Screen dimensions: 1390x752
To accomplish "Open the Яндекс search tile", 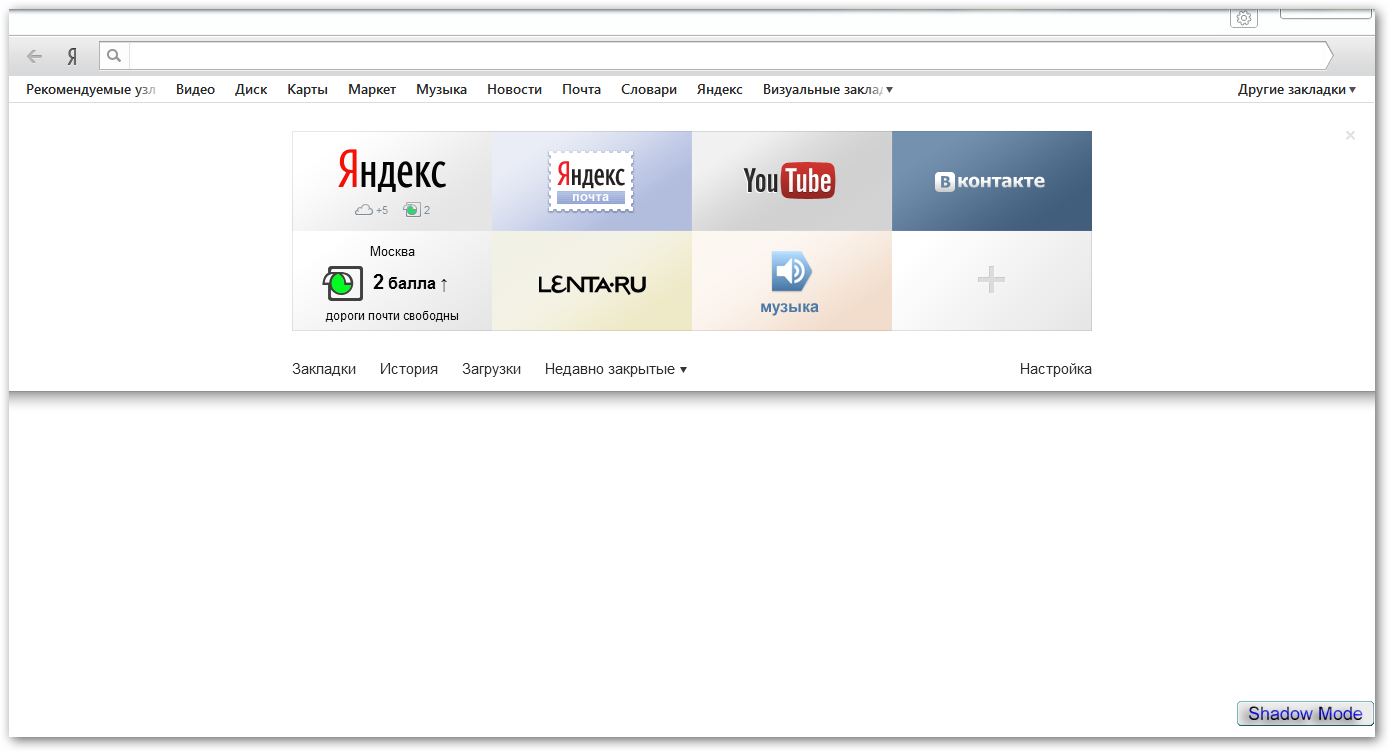I will point(392,181).
